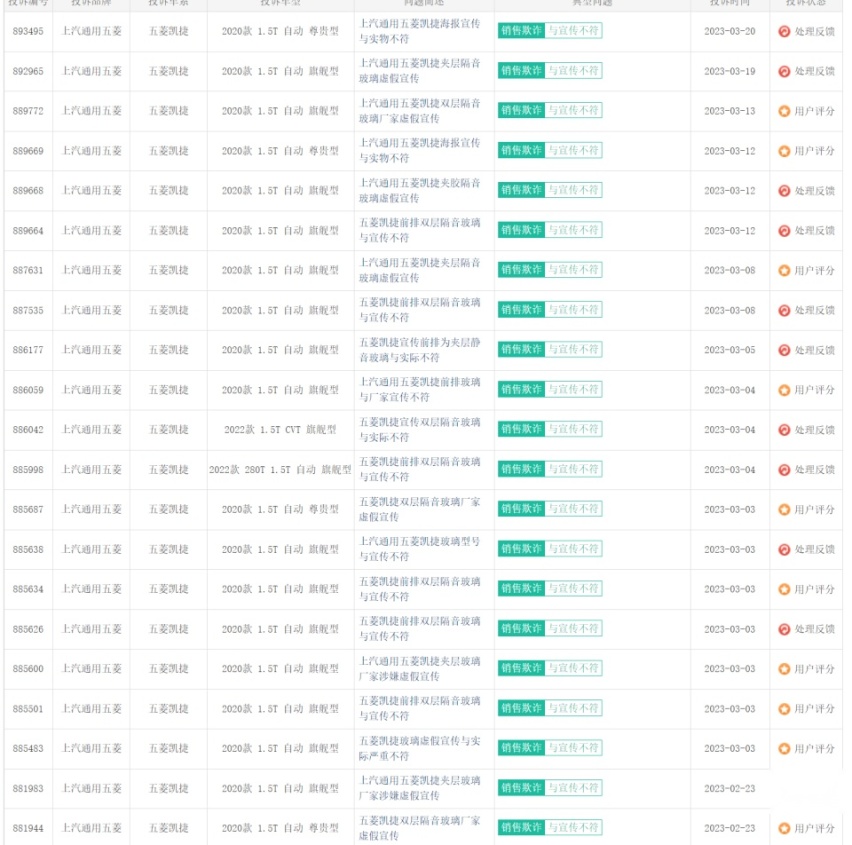This screenshot has height=845, width=852.
Task: Click the date 2023-03-19
Action: pos(730,71)
